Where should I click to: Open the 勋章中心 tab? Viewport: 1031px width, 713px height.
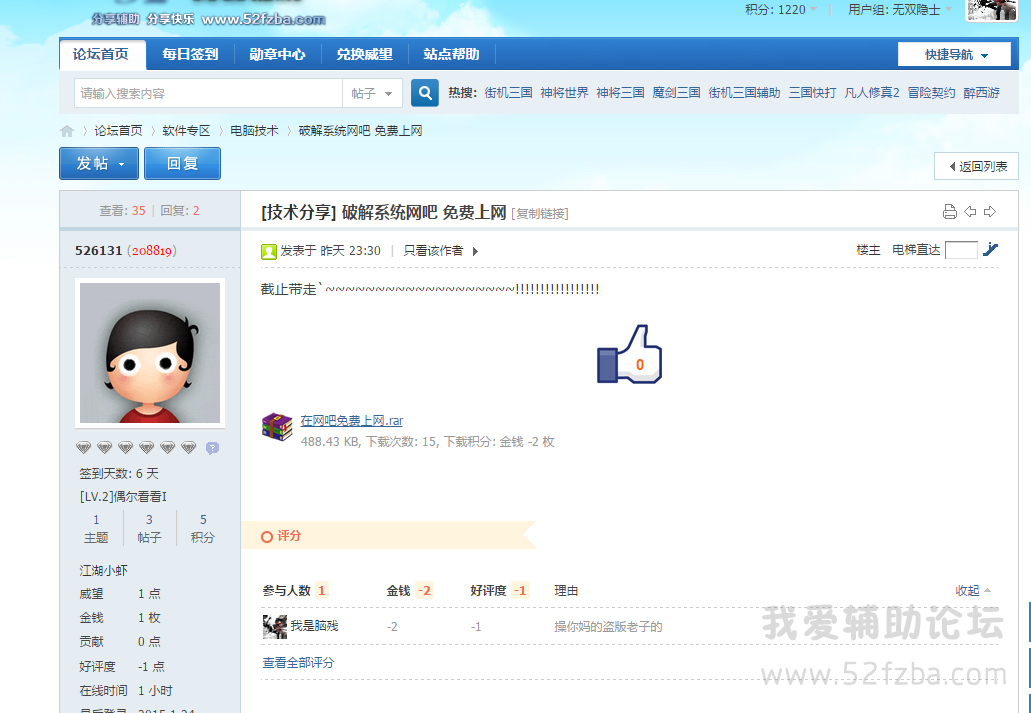[x=277, y=54]
